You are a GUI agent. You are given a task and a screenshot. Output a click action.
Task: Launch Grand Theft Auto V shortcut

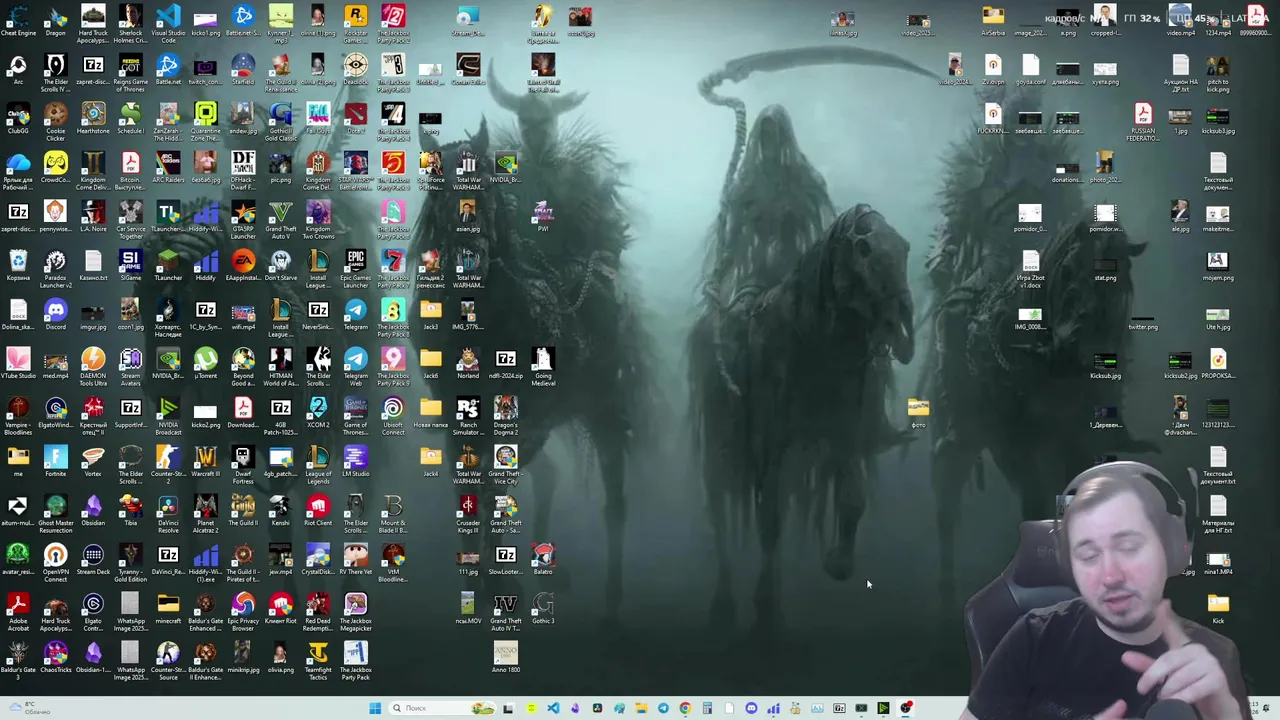click(x=280, y=219)
